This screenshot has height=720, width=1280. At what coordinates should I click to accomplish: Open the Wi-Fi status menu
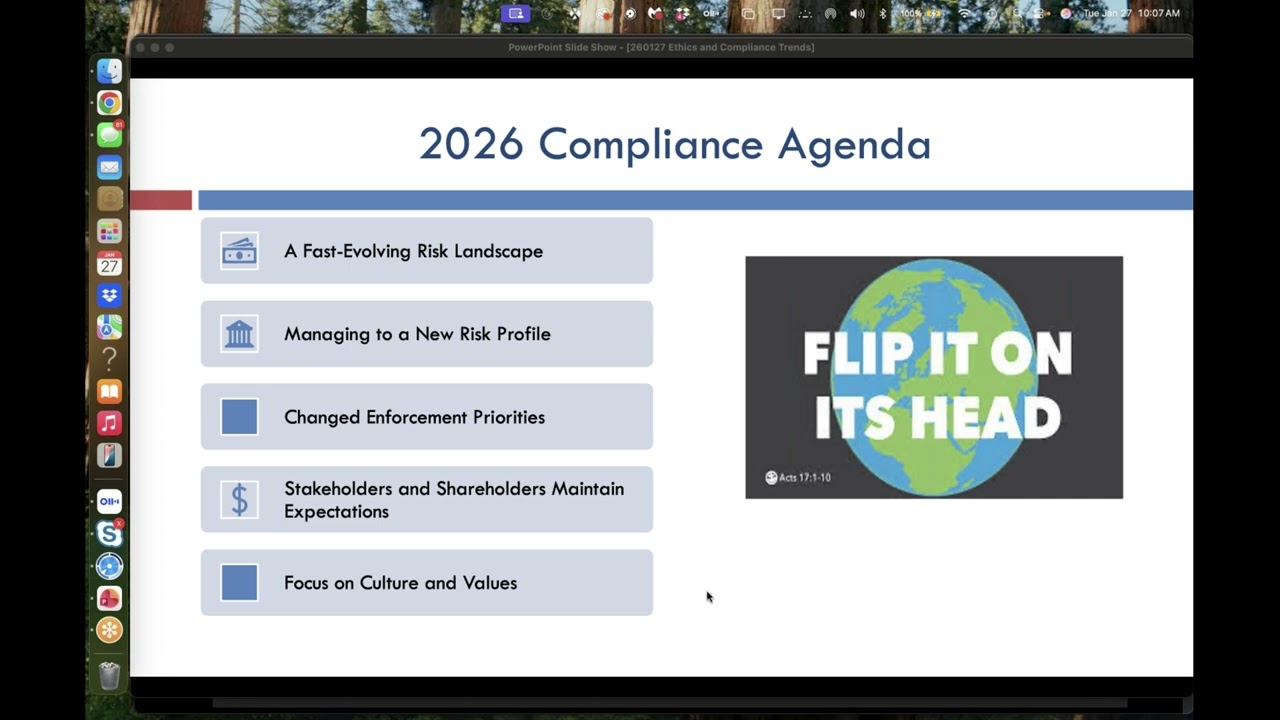click(965, 14)
